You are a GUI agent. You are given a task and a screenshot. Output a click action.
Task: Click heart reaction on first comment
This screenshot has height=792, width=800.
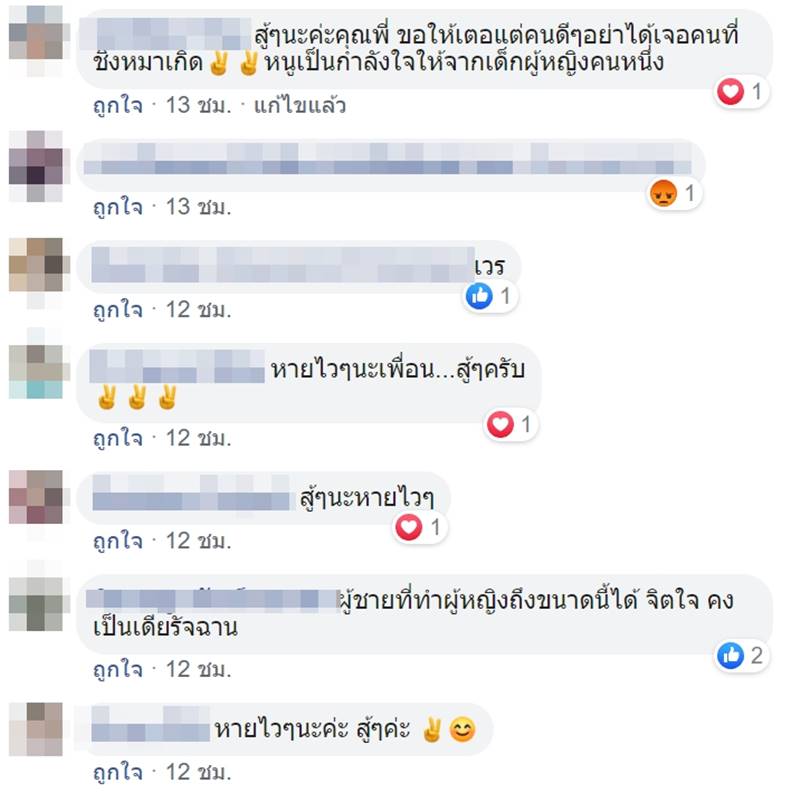(730, 92)
